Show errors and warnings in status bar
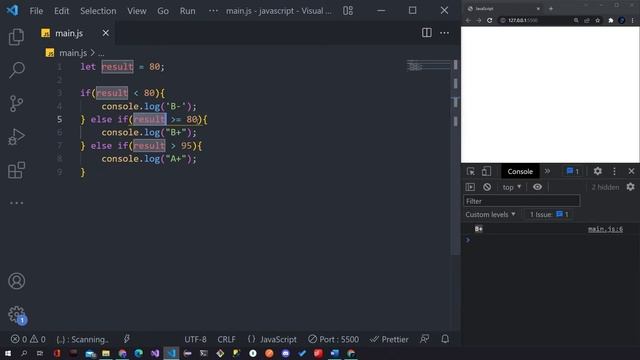Screen dimensions: 640x360 (28, 339)
